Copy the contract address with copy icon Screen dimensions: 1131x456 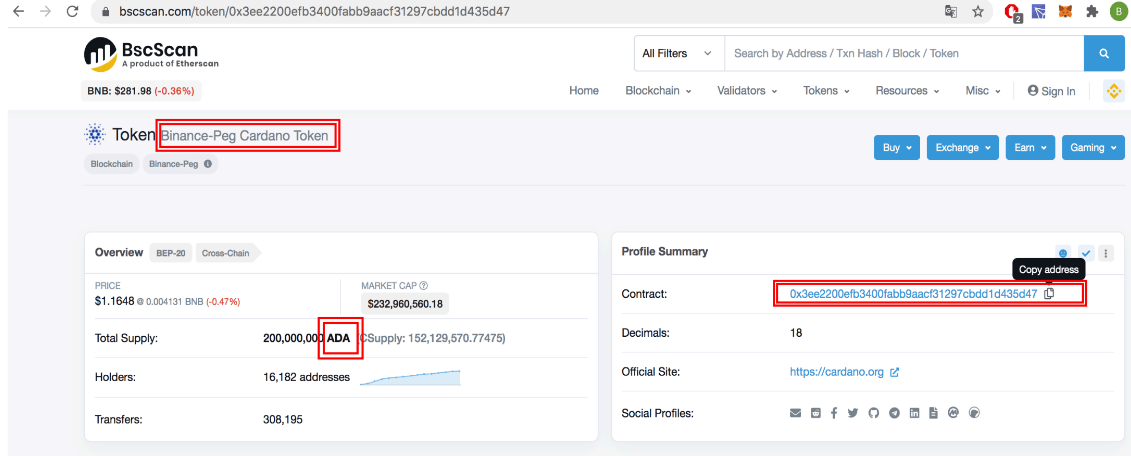coord(1049,293)
